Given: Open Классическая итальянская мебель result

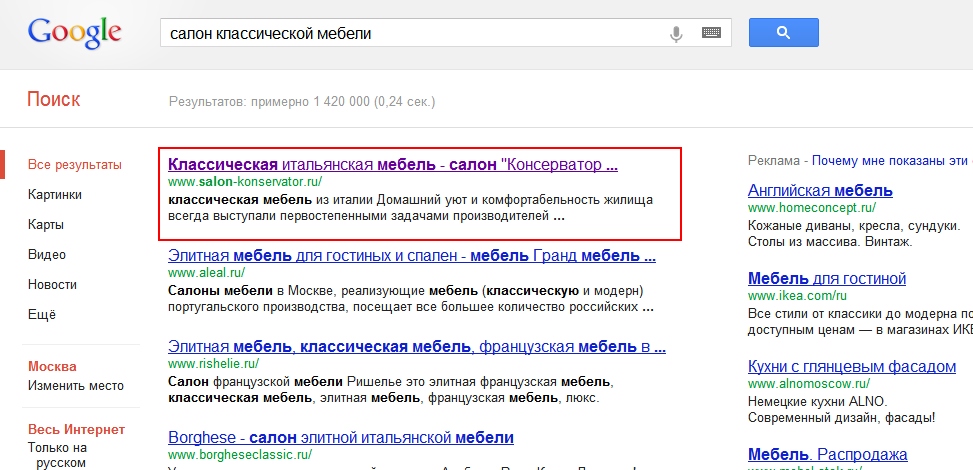Looking at the screenshot, I should pyautogui.click(x=393, y=165).
